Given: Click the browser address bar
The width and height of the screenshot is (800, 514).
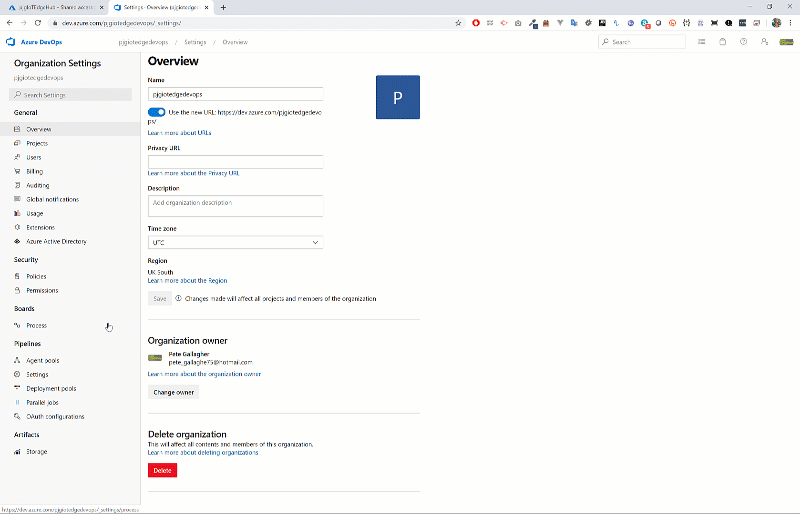Looking at the screenshot, I should [x=253, y=23].
